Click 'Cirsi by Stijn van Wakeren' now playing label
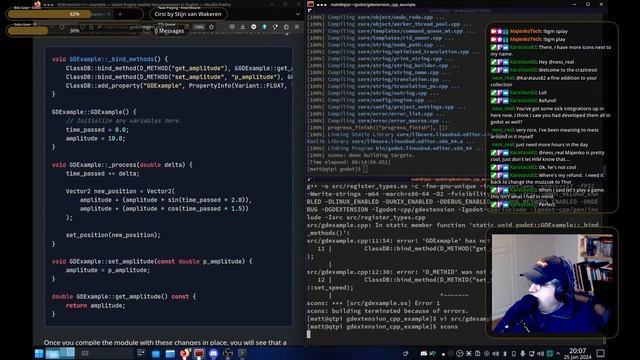 pos(188,14)
